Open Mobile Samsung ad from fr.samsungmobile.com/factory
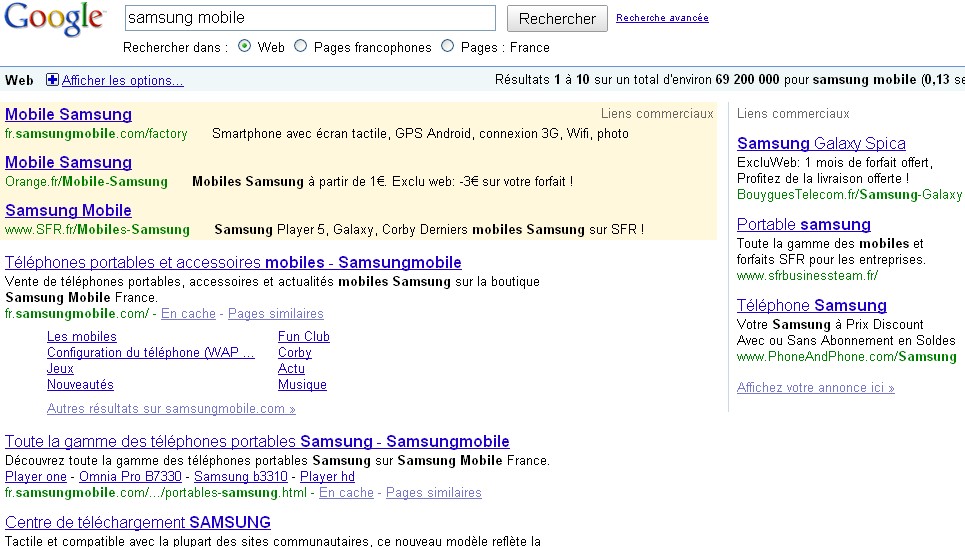Screen dimensions: 965x547 click(x=68, y=114)
